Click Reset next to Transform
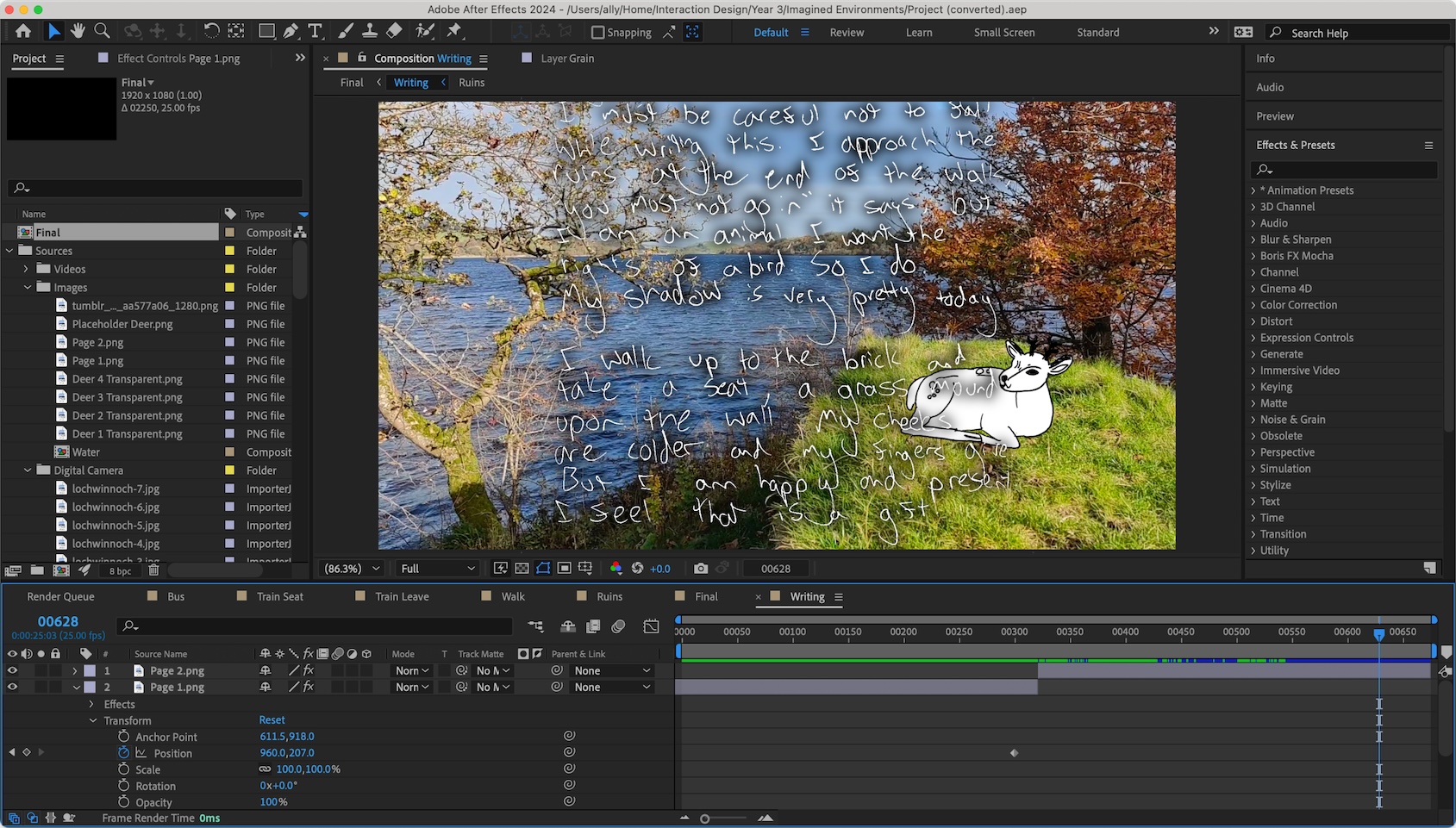 point(272,719)
